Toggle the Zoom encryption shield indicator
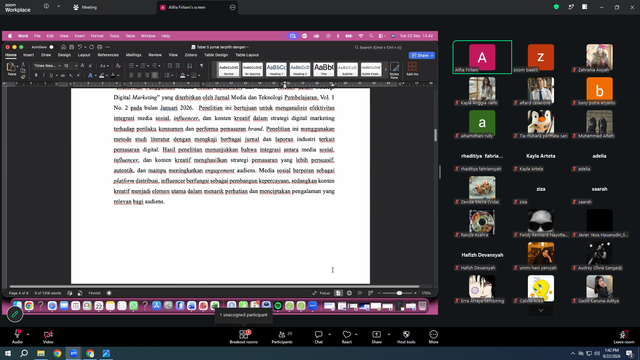This screenshot has height=360, width=640. pos(556,7)
